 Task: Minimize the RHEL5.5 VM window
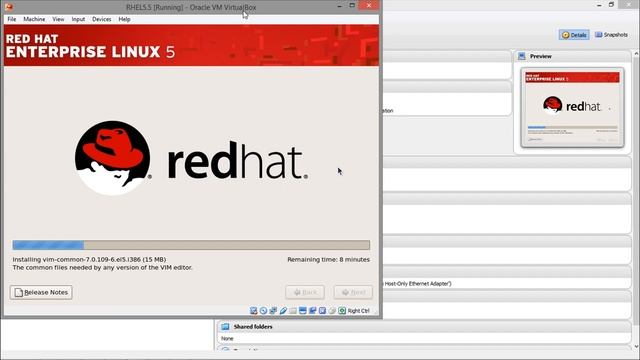pos(340,5)
